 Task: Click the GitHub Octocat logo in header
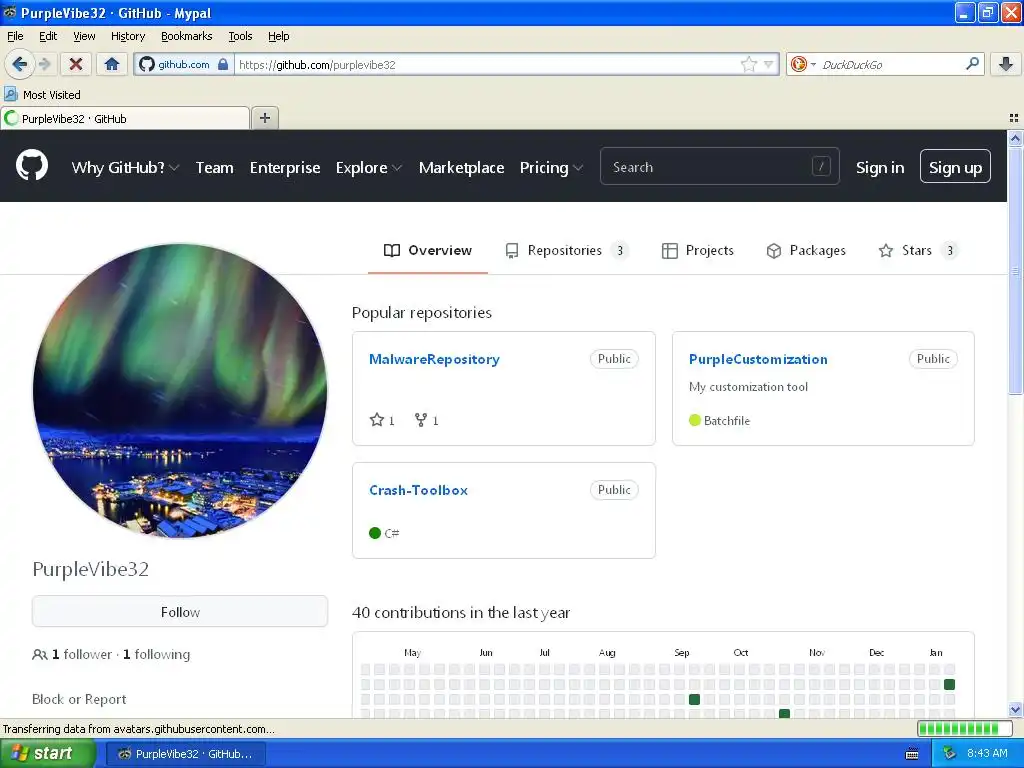[32, 165]
